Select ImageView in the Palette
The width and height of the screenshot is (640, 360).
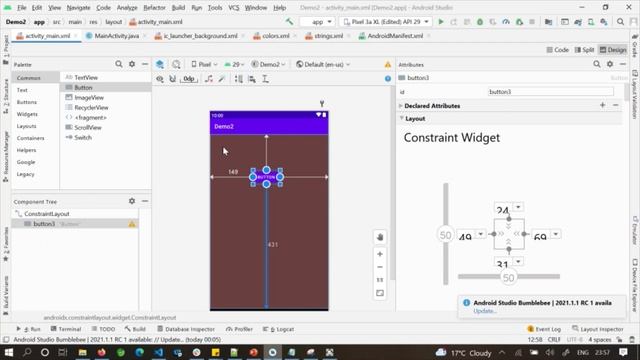[89, 98]
